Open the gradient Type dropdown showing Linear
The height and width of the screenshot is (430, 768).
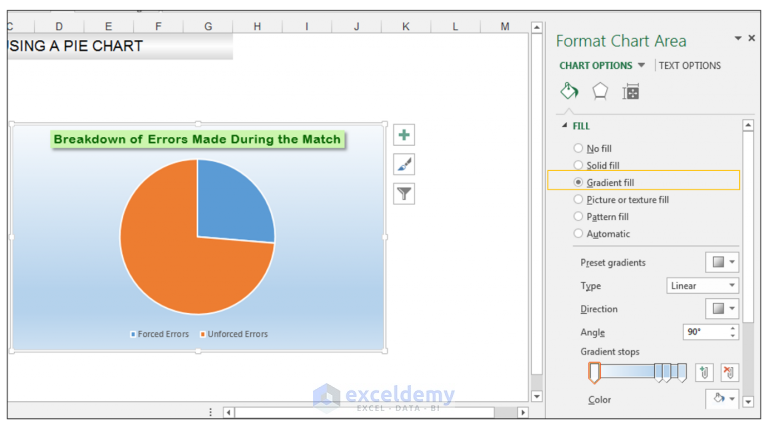click(x=702, y=286)
